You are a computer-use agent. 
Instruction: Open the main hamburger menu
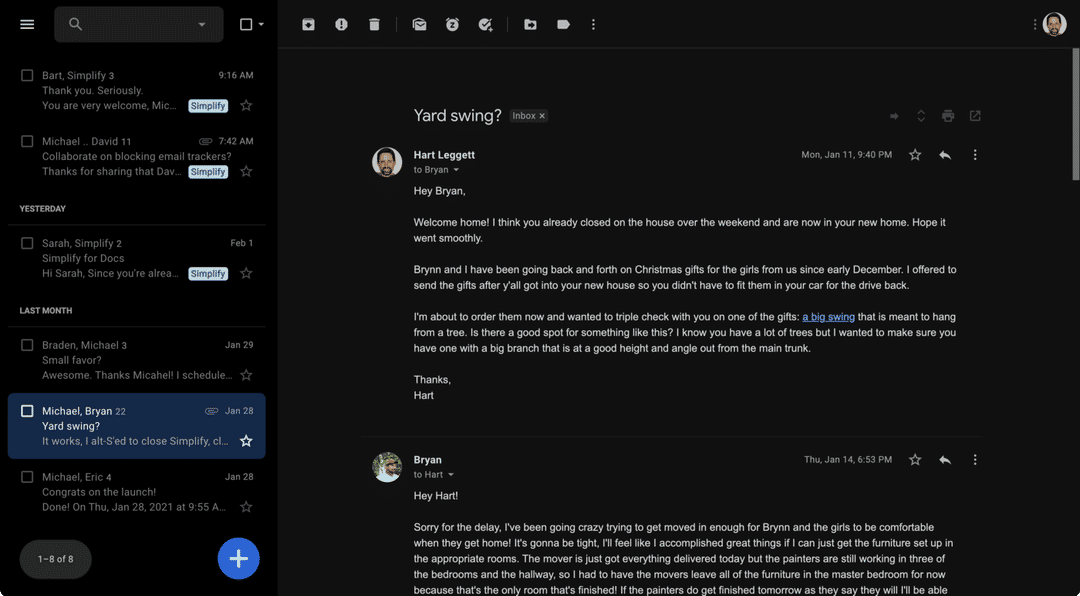(27, 24)
